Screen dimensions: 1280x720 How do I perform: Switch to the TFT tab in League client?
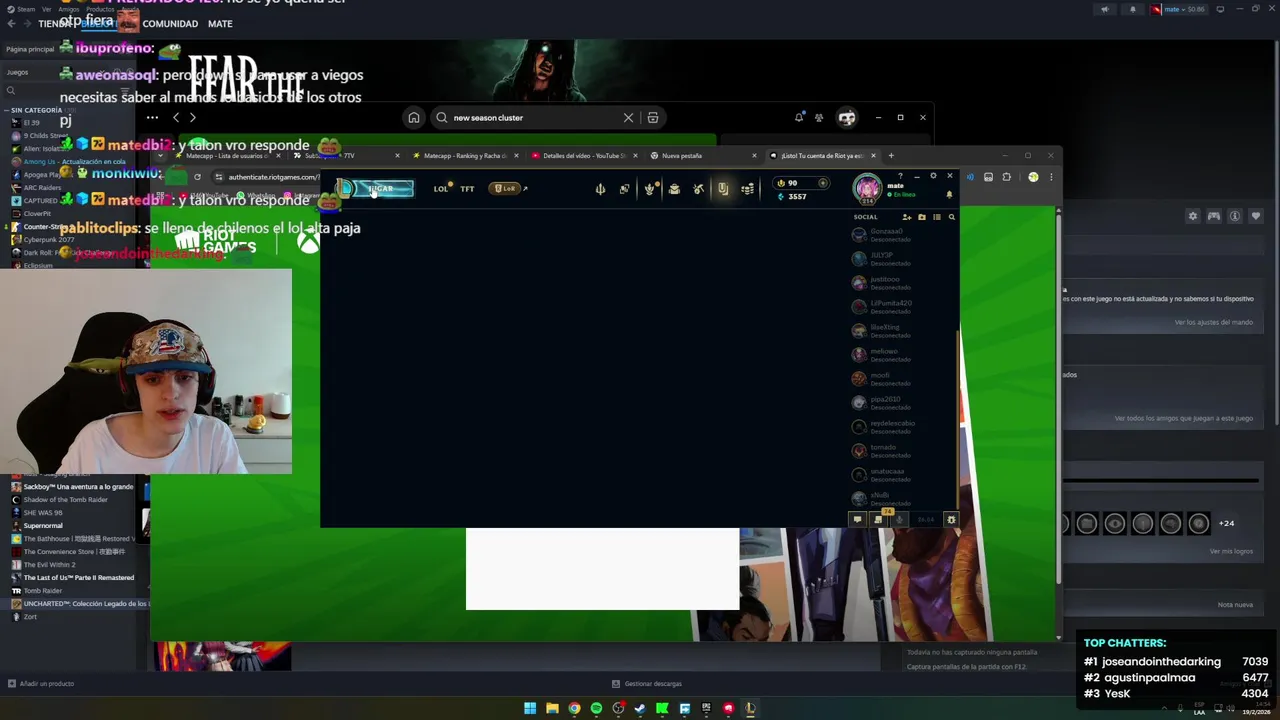[x=467, y=188]
